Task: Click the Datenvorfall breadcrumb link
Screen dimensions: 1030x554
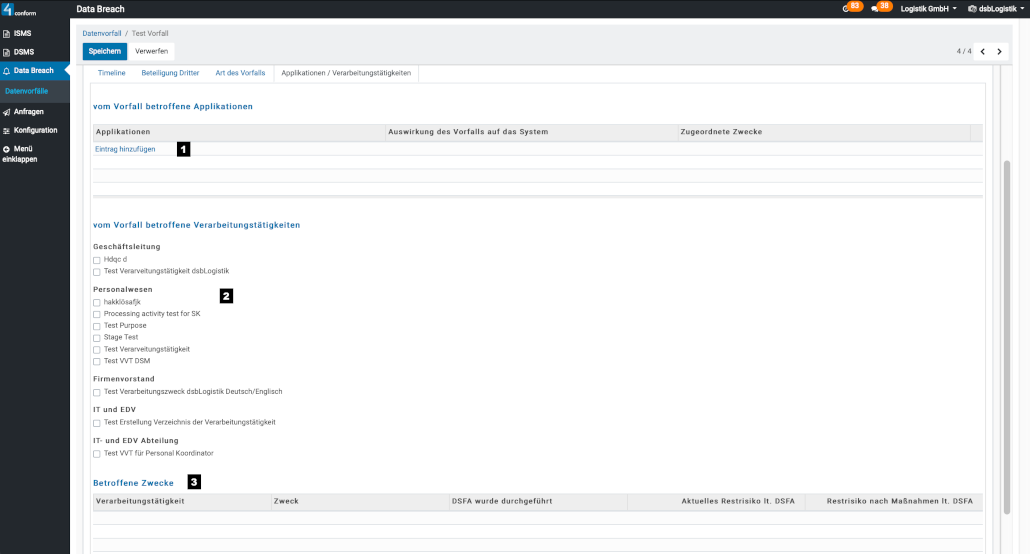Action: (x=102, y=33)
